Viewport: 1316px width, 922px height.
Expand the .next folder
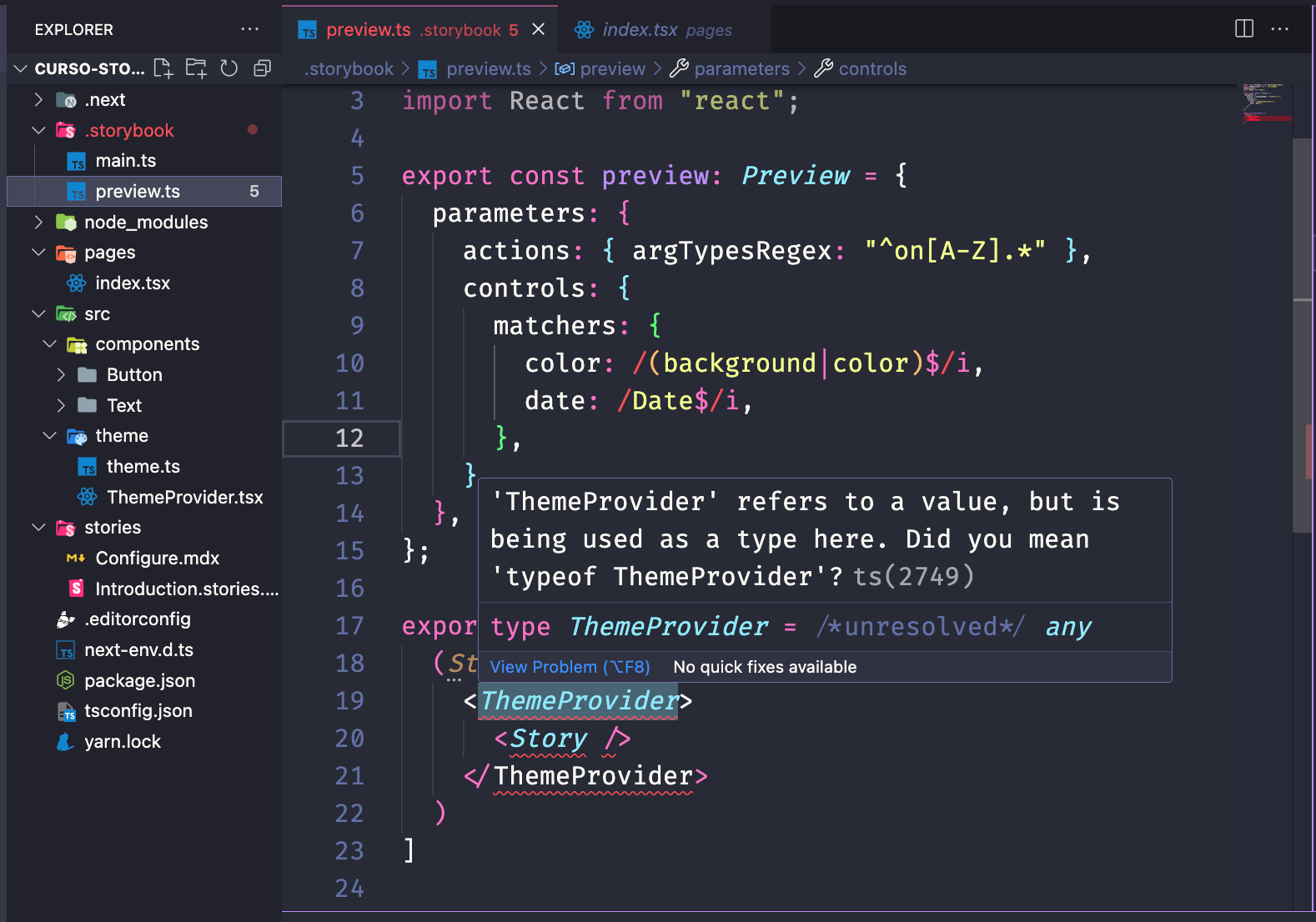[x=38, y=100]
